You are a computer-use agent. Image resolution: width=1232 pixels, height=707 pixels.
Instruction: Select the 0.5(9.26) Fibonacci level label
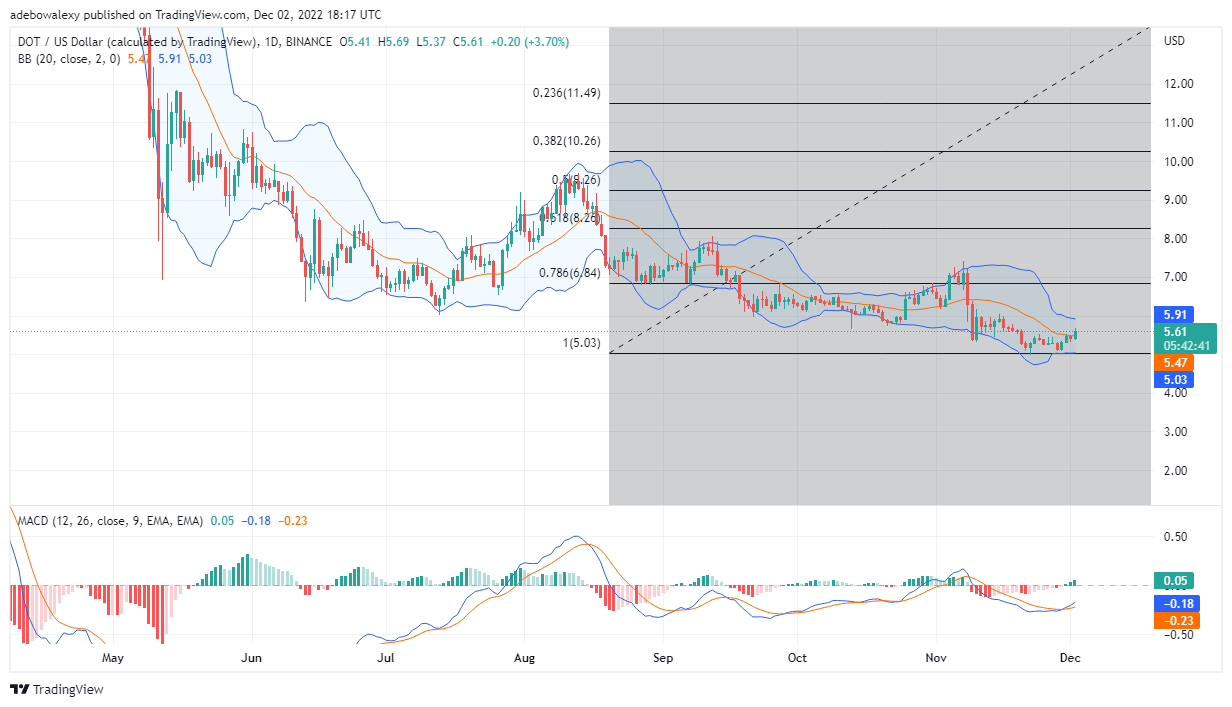[x=575, y=180]
